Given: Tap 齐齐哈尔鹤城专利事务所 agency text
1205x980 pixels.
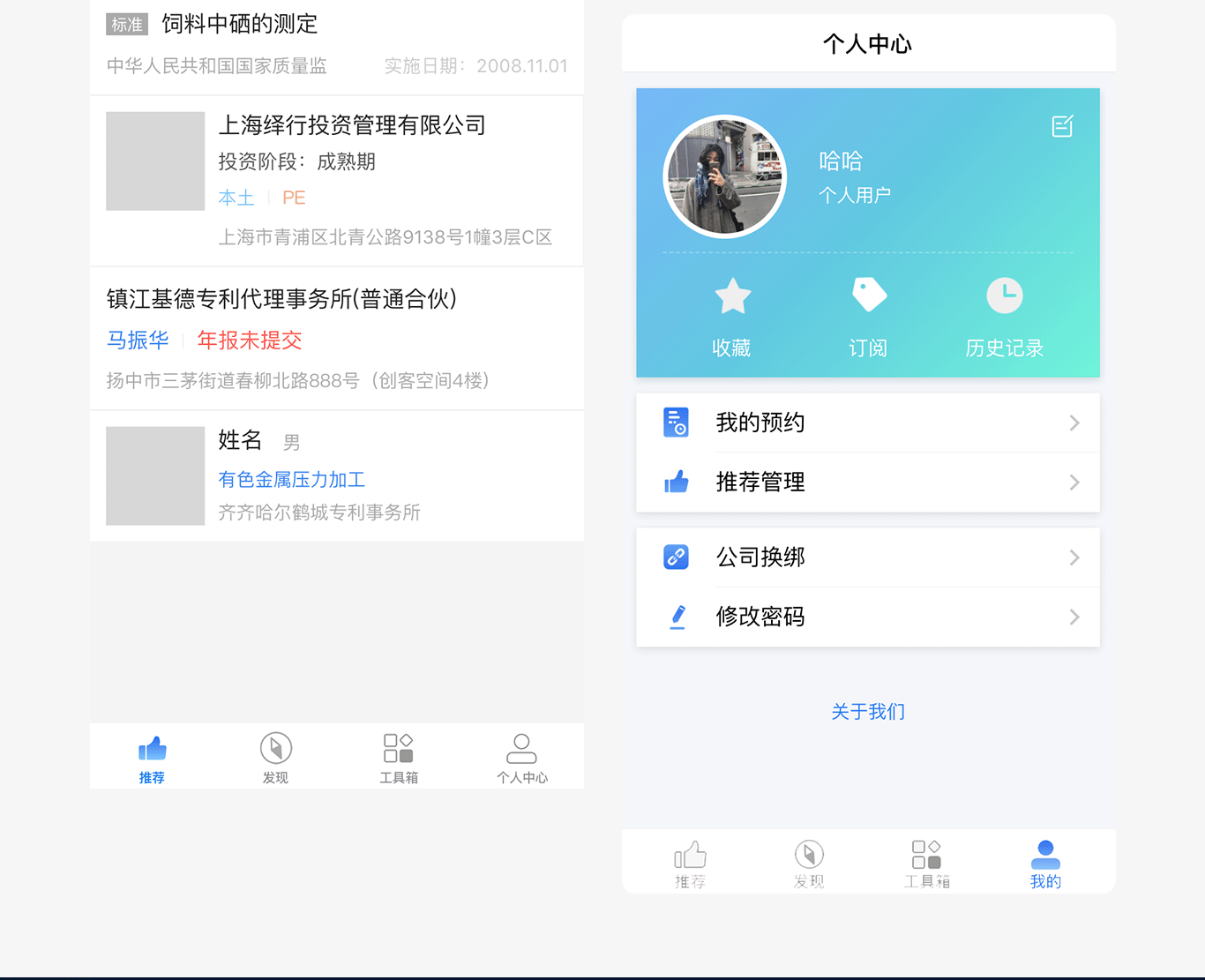Looking at the screenshot, I should pyautogui.click(x=319, y=512).
